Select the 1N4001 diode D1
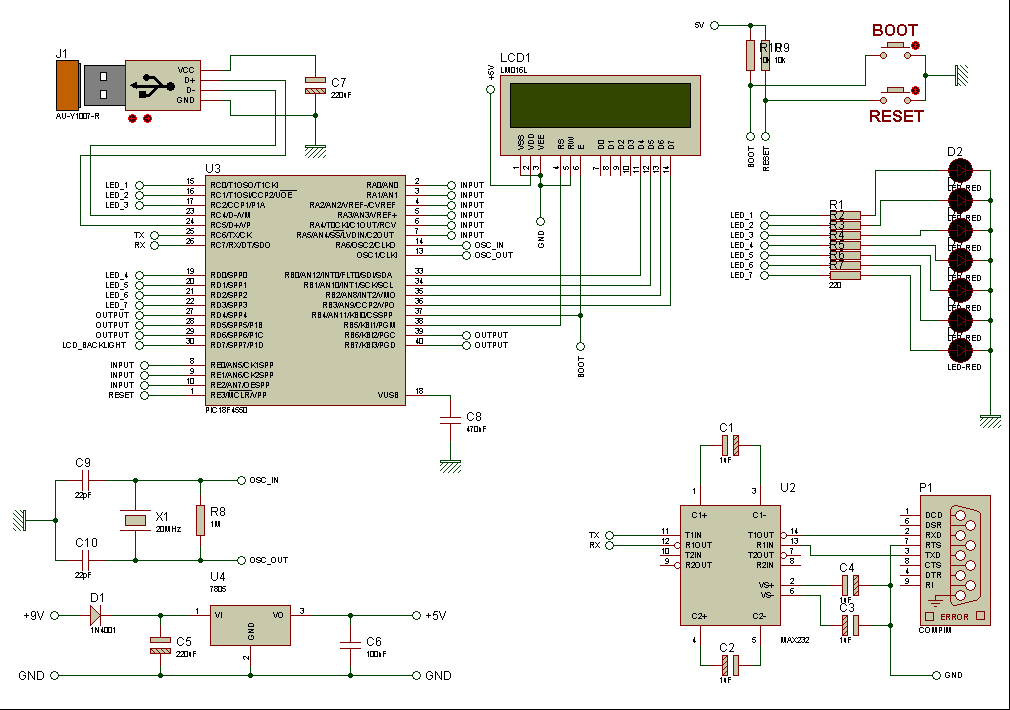 point(97,615)
